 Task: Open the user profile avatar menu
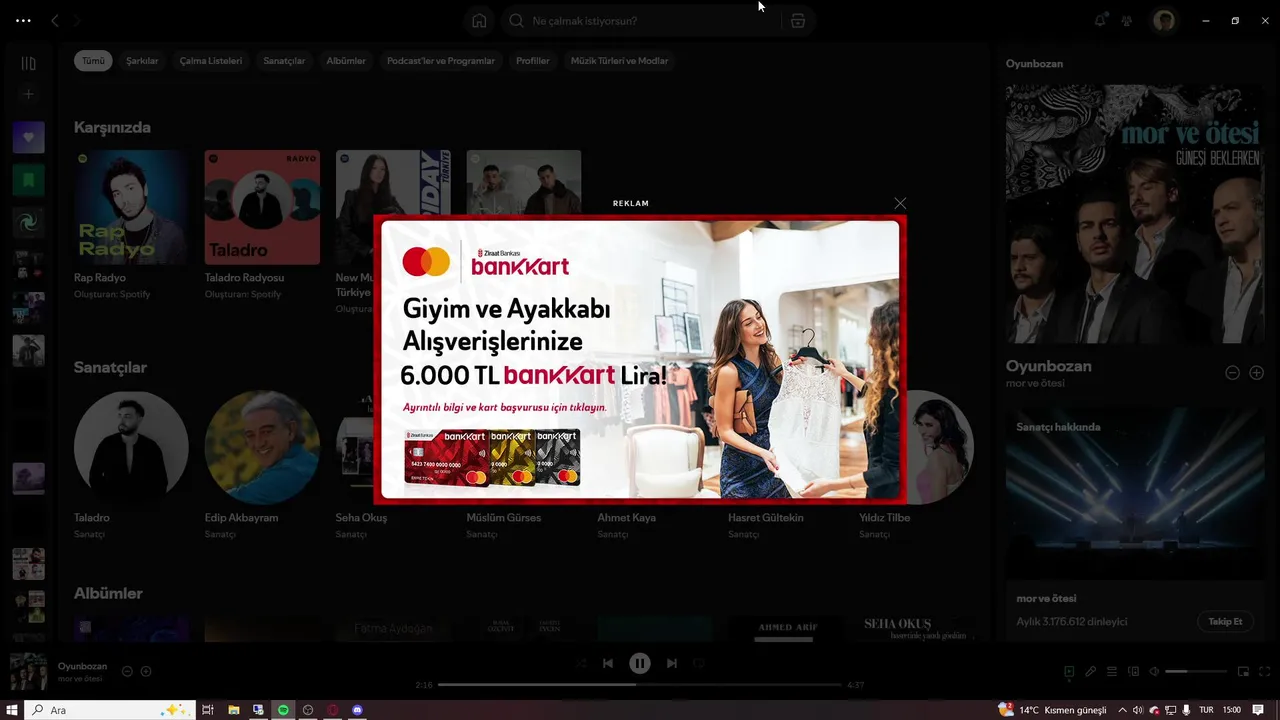tap(1163, 21)
